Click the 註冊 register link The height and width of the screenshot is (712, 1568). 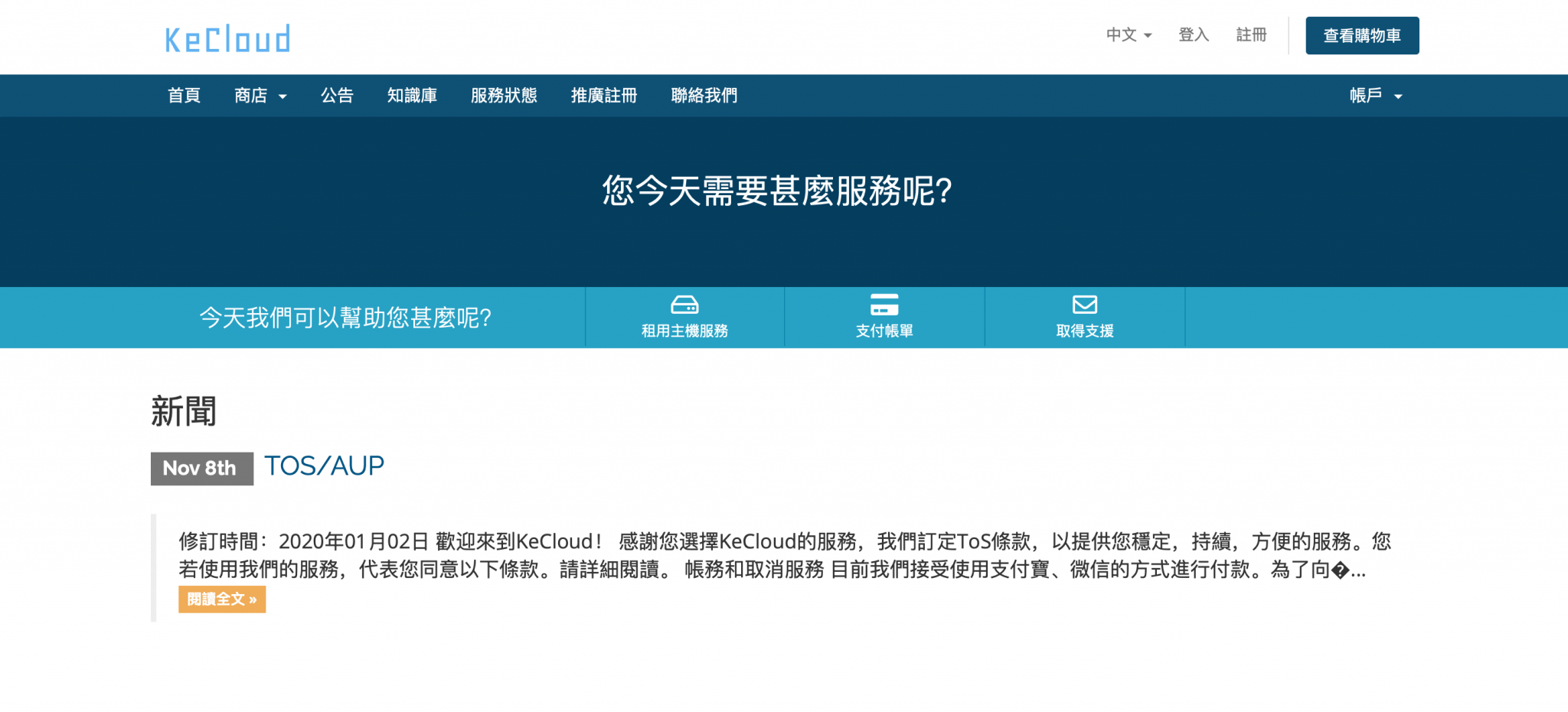point(1251,35)
